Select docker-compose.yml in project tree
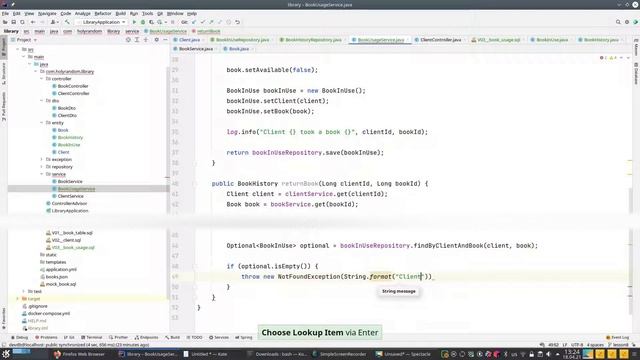 [49, 313]
